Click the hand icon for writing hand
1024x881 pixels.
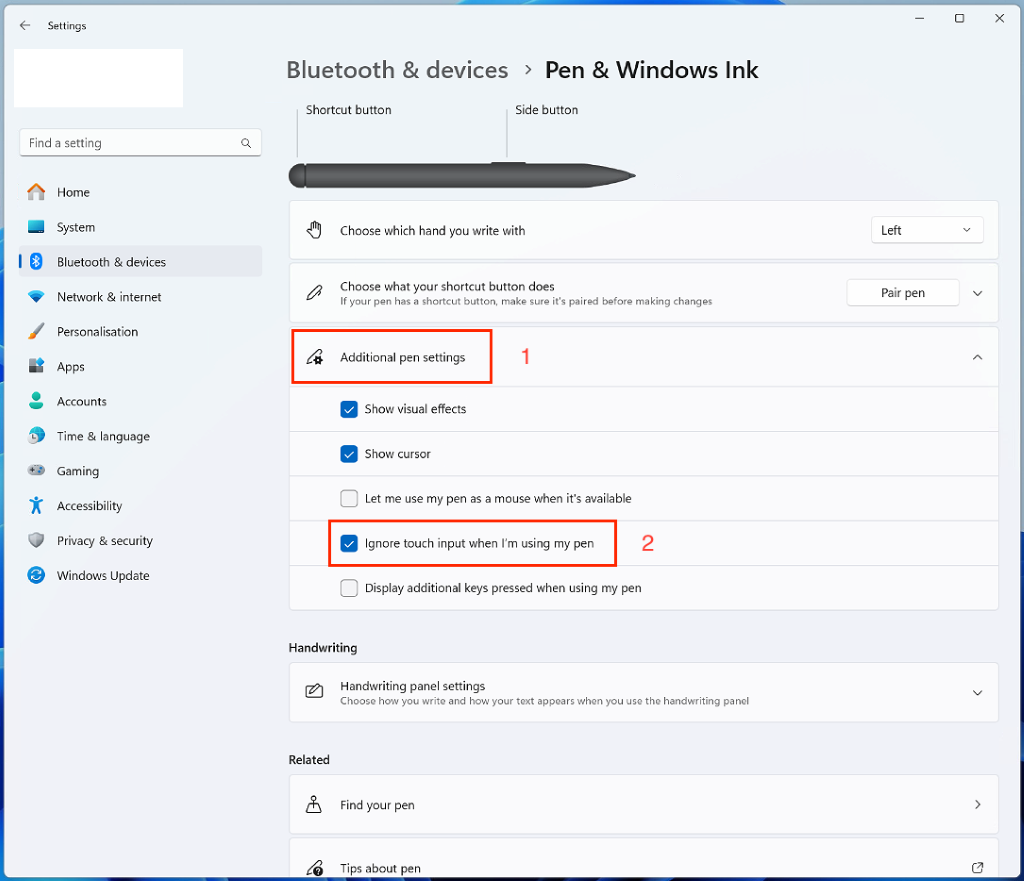[x=314, y=230]
